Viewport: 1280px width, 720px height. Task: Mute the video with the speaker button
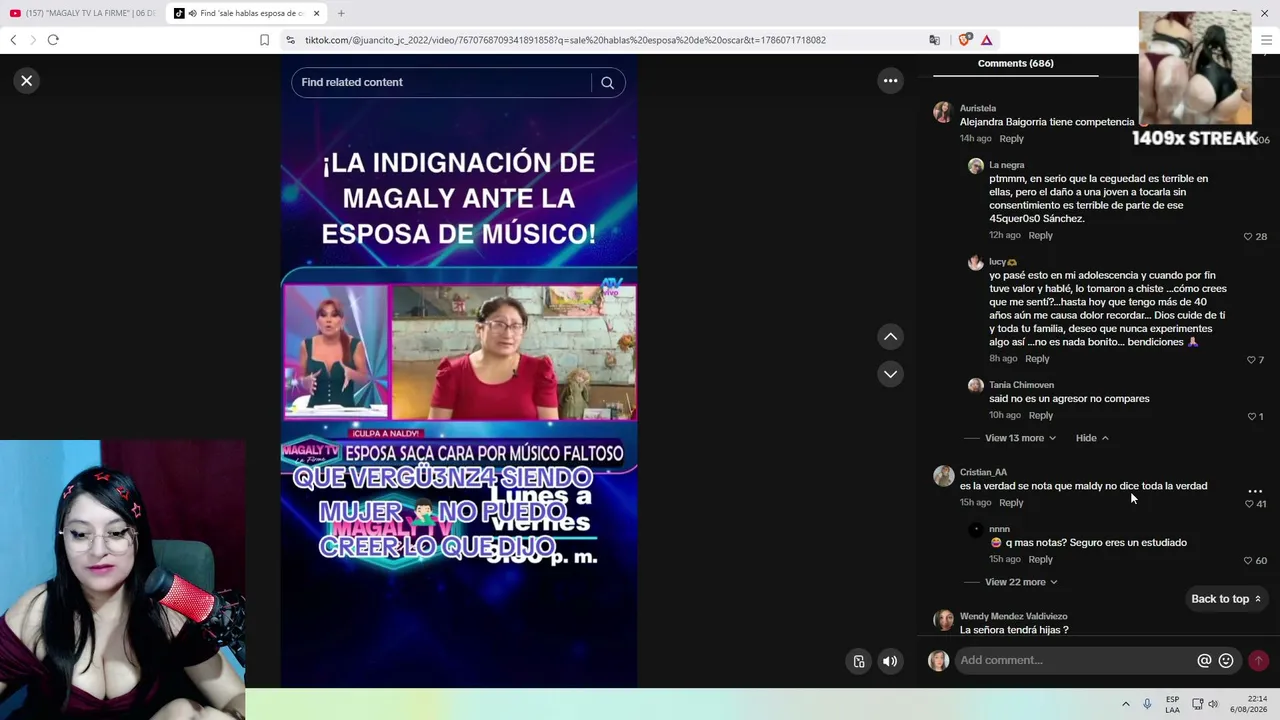889,661
